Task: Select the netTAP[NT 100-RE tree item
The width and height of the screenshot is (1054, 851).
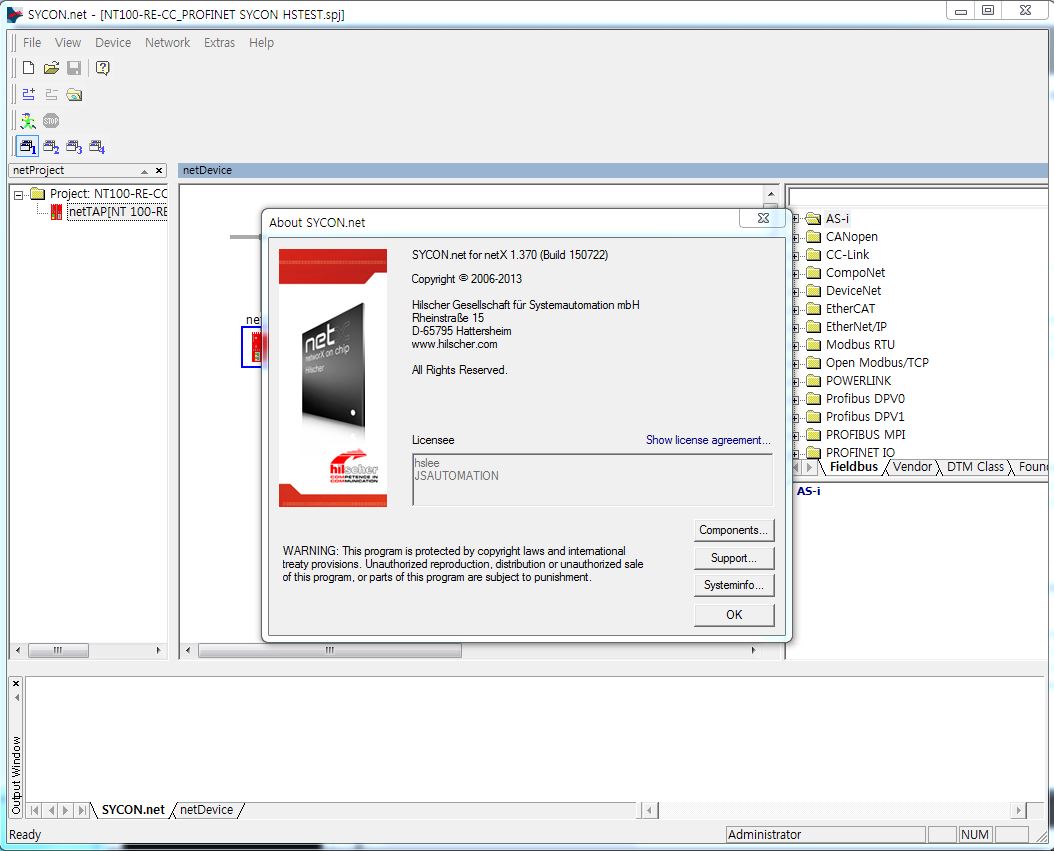Action: click(117, 212)
